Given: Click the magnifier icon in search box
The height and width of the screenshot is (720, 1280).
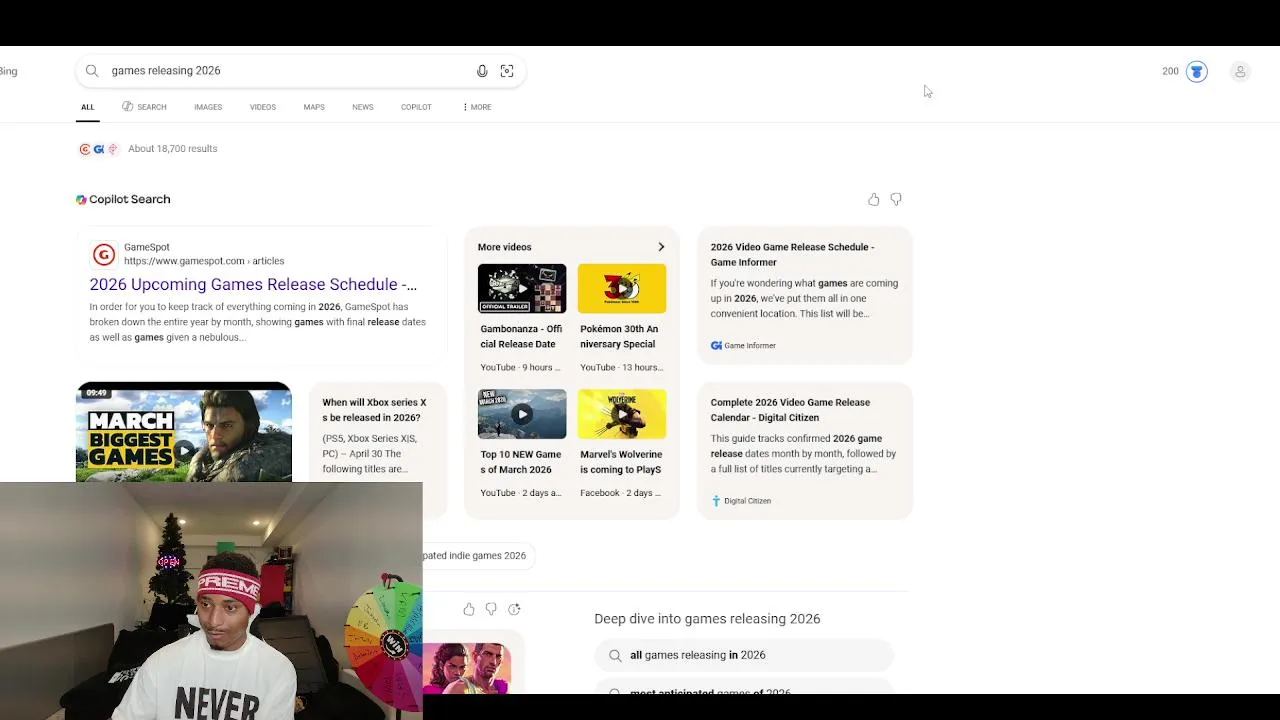Looking at the screenshot, I should pyautogui.click(x=92, y=71).
